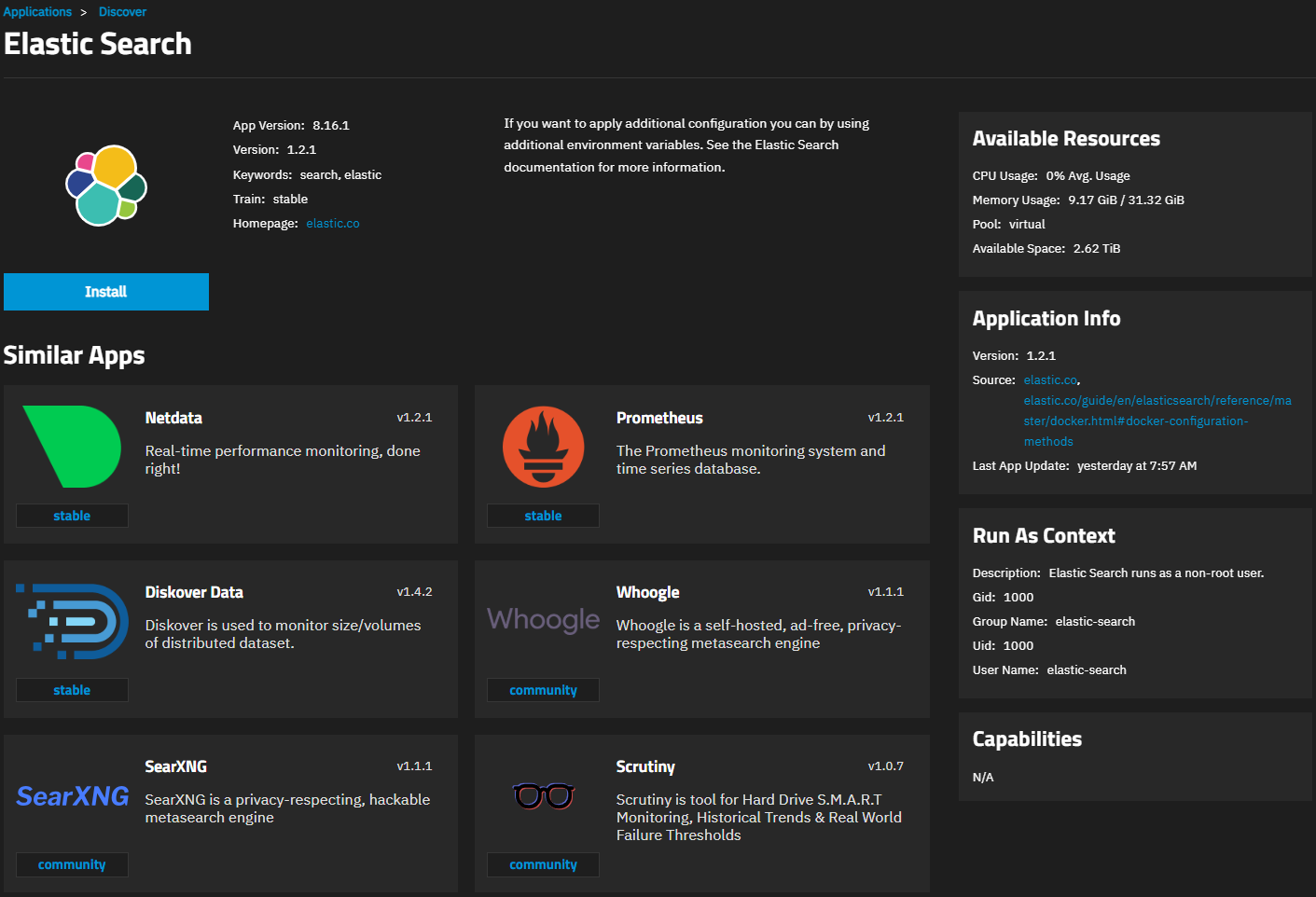Screen dimensions: 1316x897
Task: Install the Elastic Search app
Action: [106, 292]
